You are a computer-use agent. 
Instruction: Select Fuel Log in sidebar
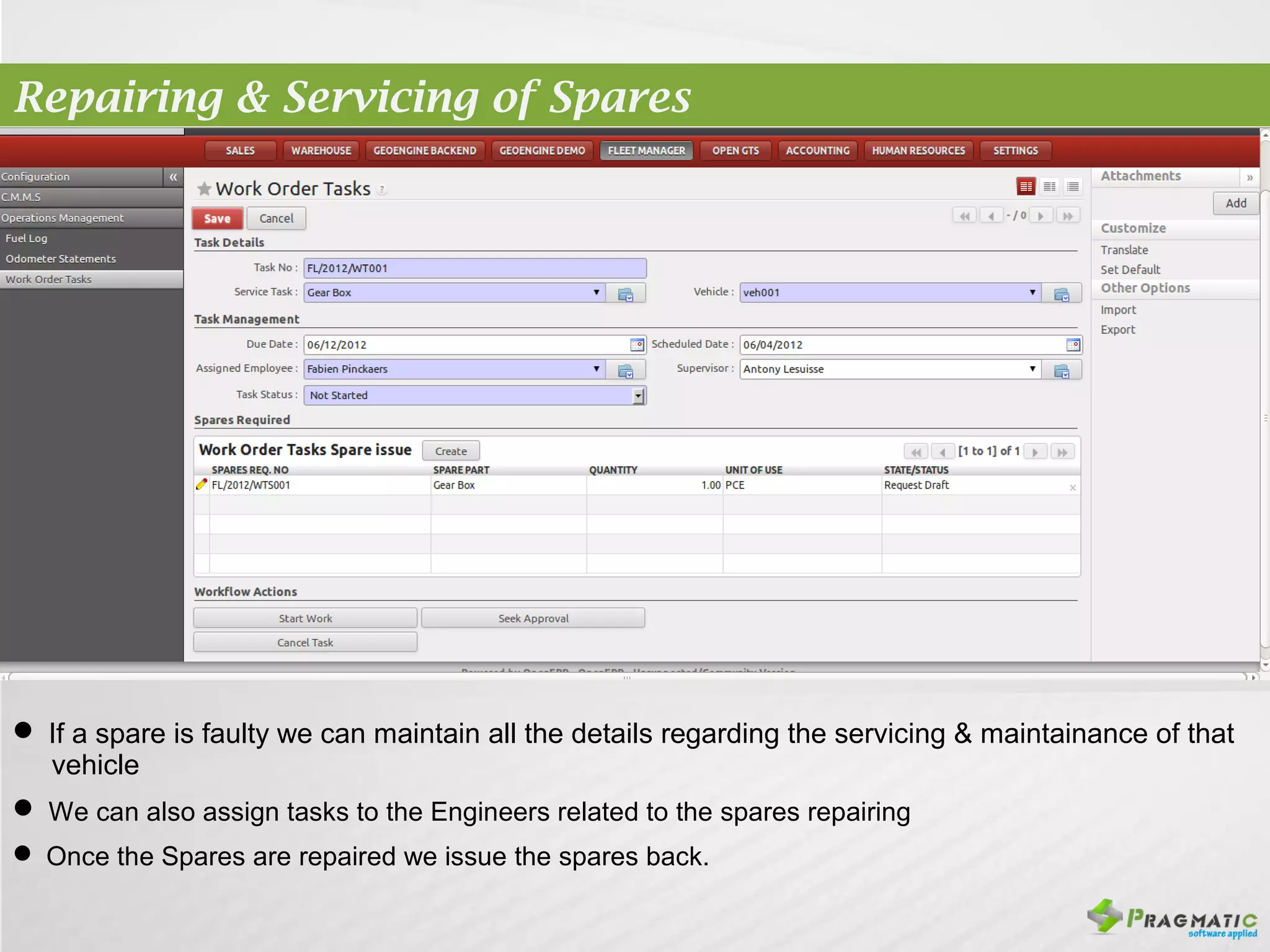(x=27, y=239)
